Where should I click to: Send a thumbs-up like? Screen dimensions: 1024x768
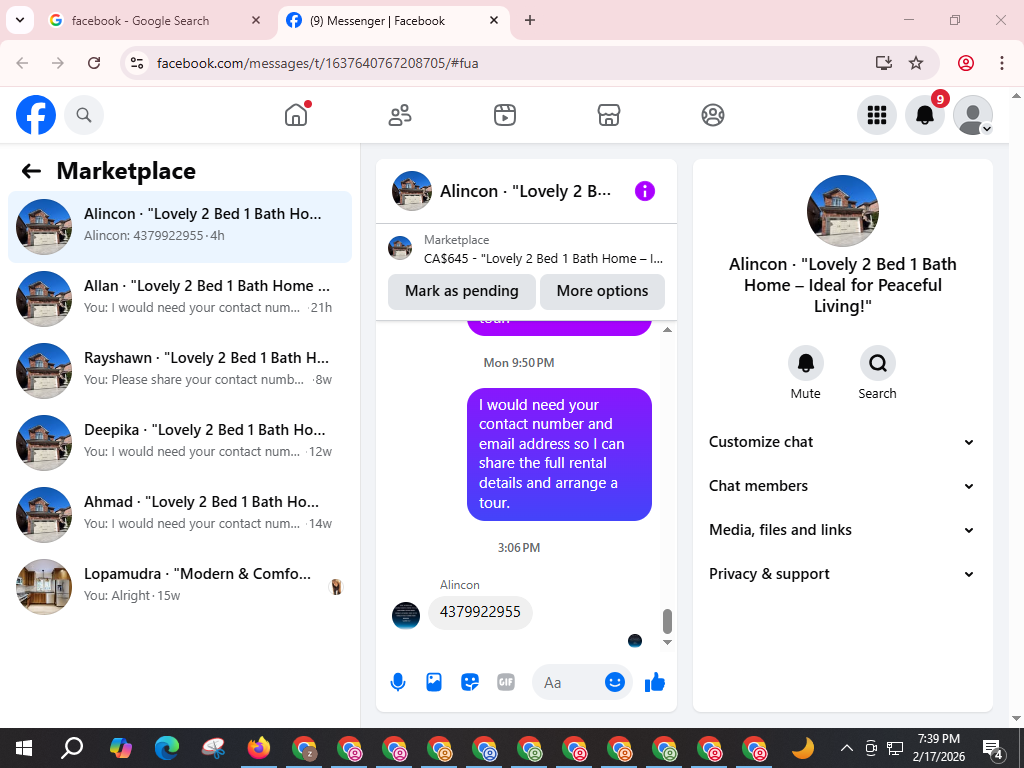(x=654, y=682)
